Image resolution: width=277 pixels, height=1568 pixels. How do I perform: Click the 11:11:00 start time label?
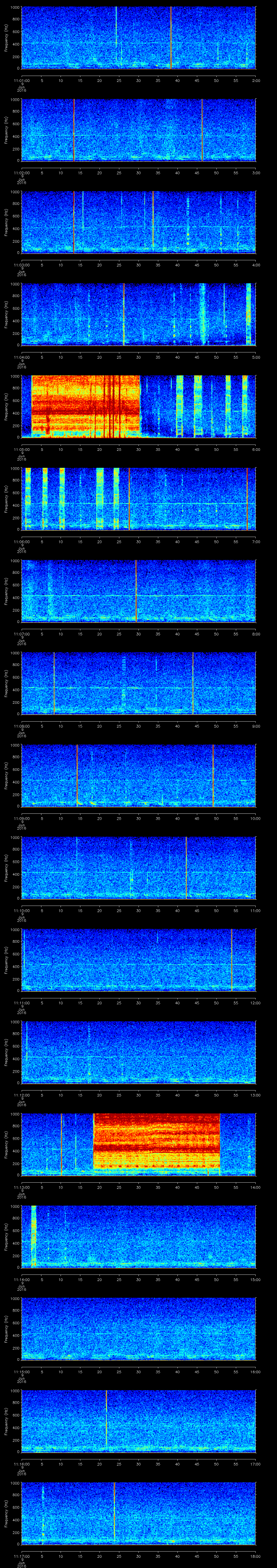coord(22,1003)
